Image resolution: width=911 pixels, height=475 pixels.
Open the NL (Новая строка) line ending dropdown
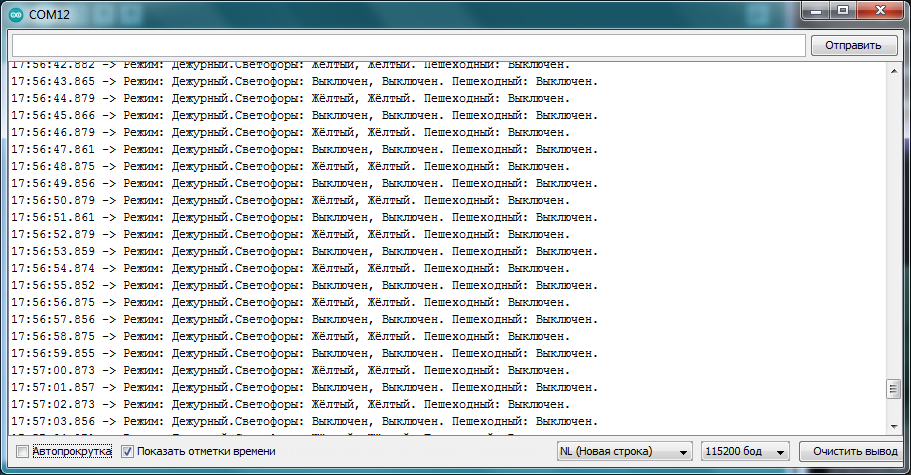coord(625,451)
